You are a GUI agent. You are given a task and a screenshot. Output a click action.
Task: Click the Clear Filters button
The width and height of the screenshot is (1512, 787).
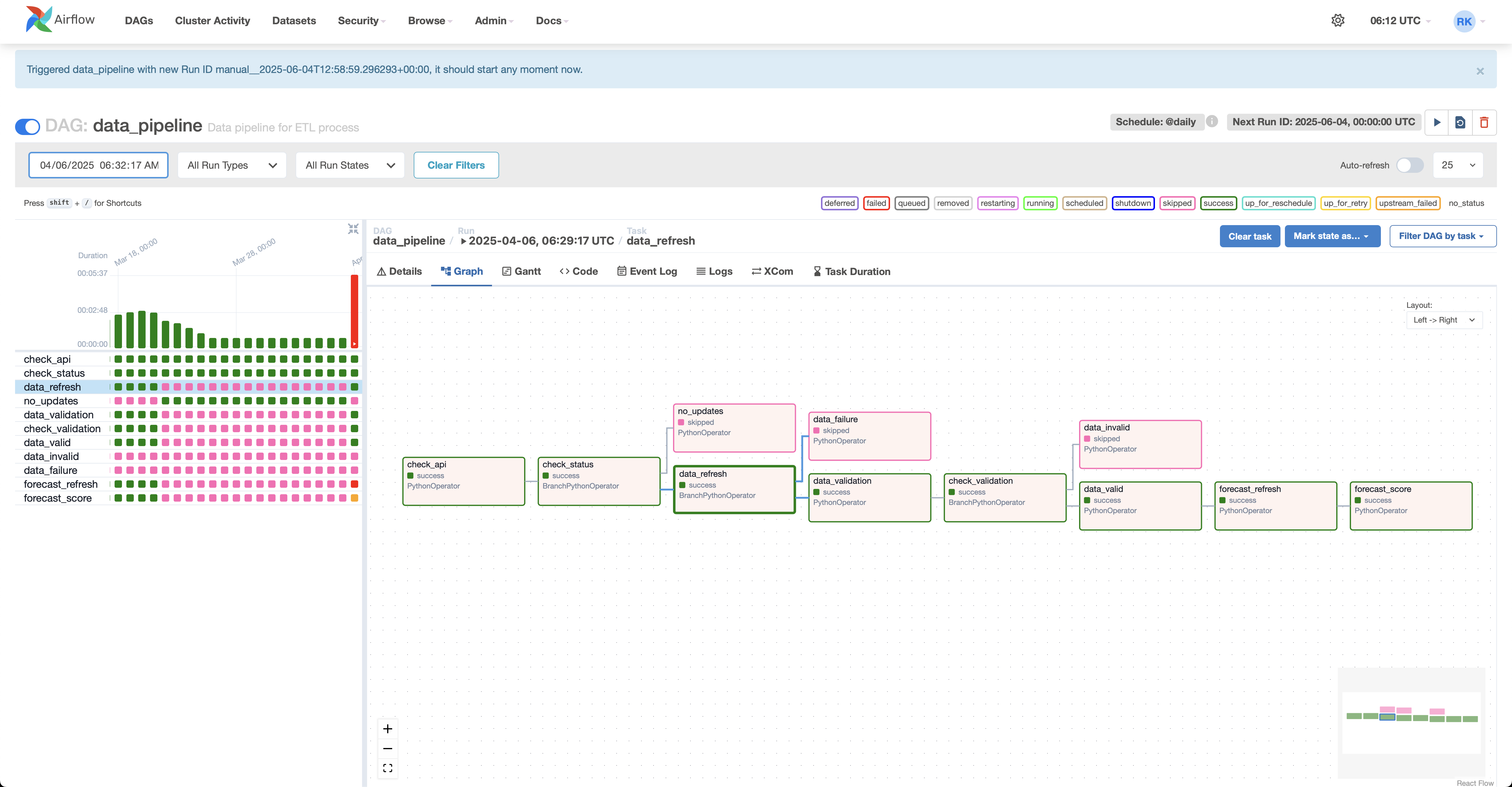coord(456,165)
